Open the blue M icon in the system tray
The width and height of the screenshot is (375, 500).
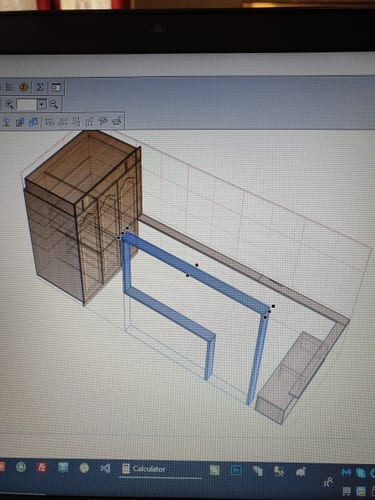[x=346, y=472]
